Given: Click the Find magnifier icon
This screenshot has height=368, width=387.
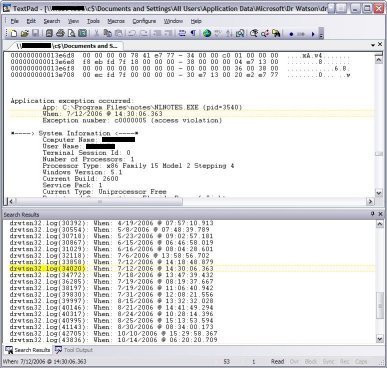Looking at the screenshot, I should pyautogui.click(x=254, y=33).
